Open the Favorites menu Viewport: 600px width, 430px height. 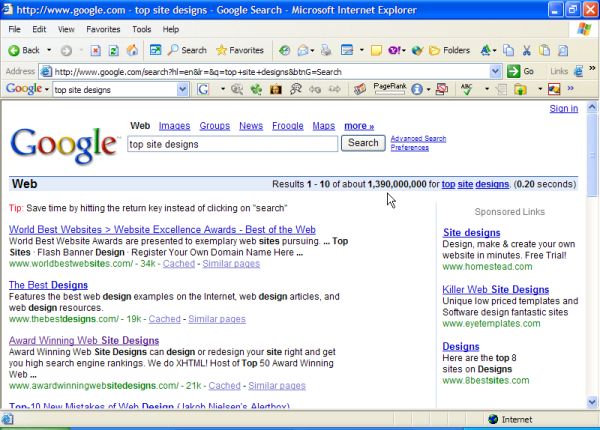pyautogui.click(x=103, y=29)
